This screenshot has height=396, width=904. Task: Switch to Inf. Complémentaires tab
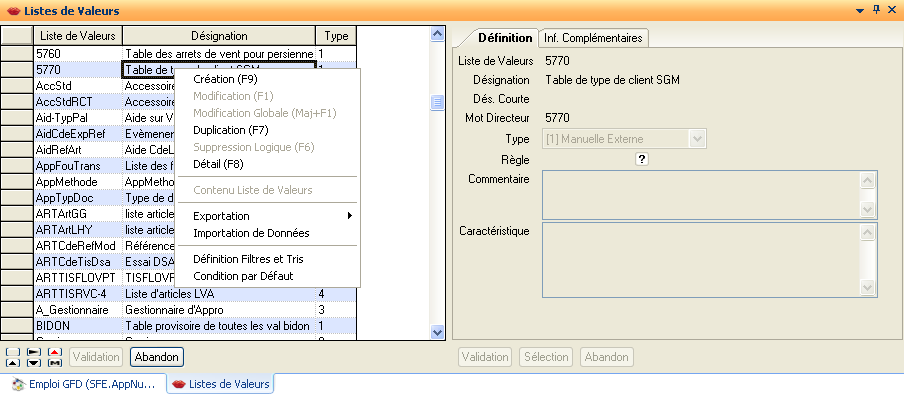pos(593,38)
